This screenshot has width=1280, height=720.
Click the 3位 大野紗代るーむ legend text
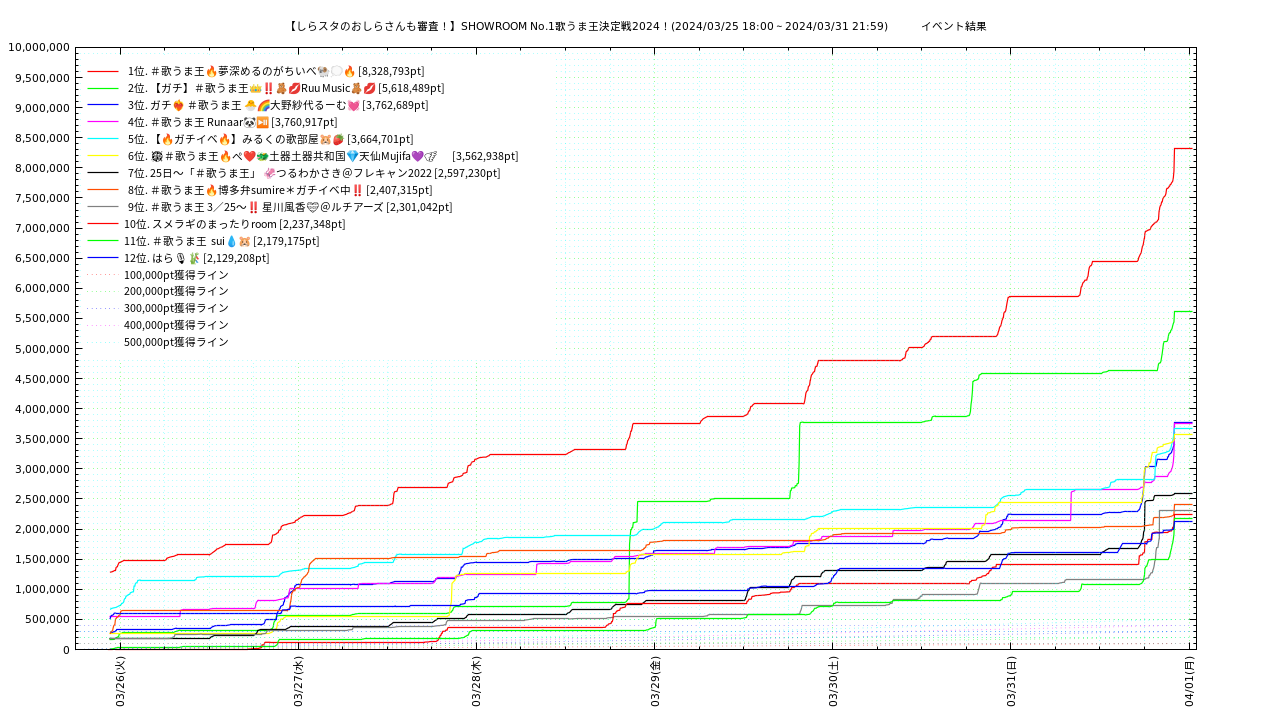tap(277, 105)
